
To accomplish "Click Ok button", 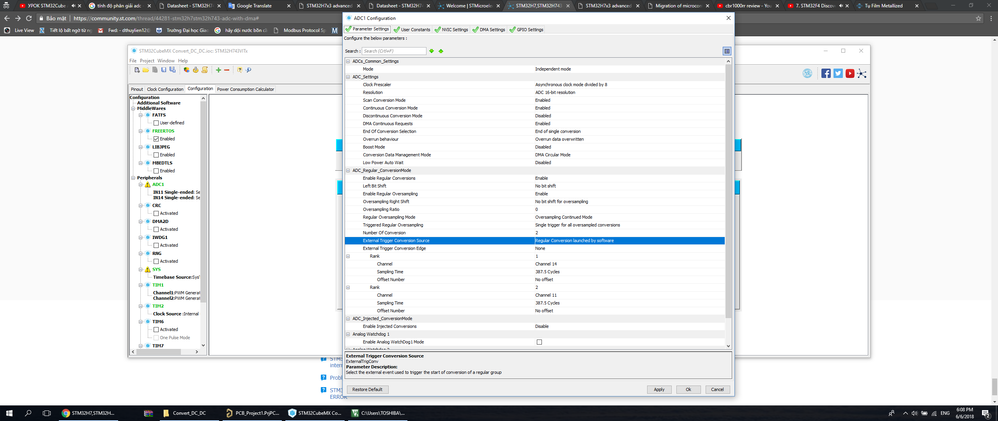I will coord(688,389).
